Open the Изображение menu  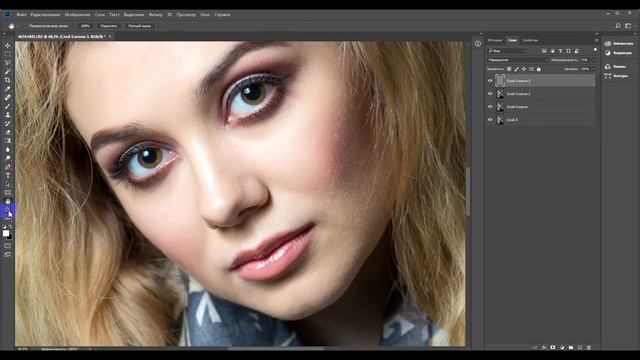pyautogui.click(x=78, y=15)
